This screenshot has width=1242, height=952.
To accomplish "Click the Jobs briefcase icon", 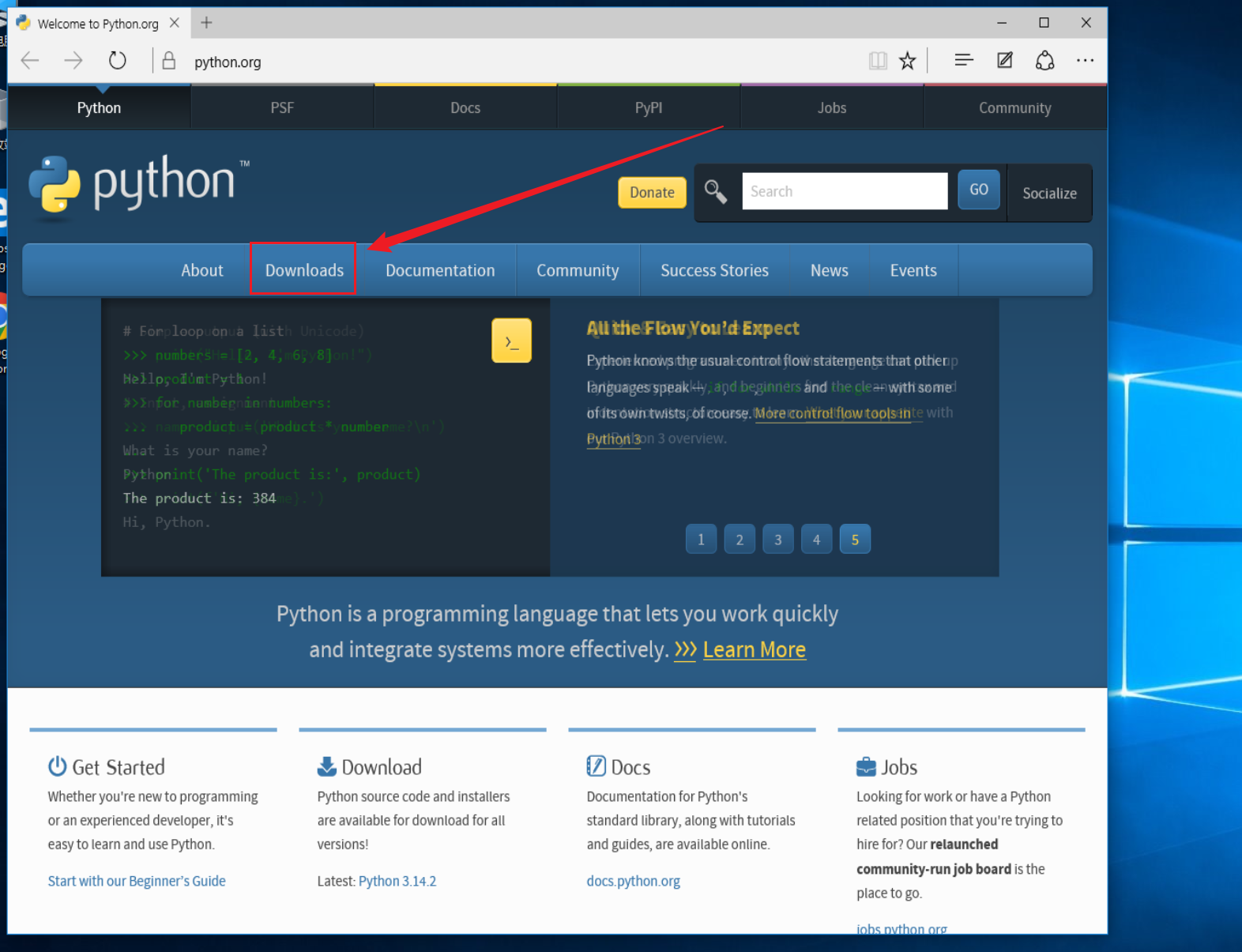I will [x=866, y=766].
